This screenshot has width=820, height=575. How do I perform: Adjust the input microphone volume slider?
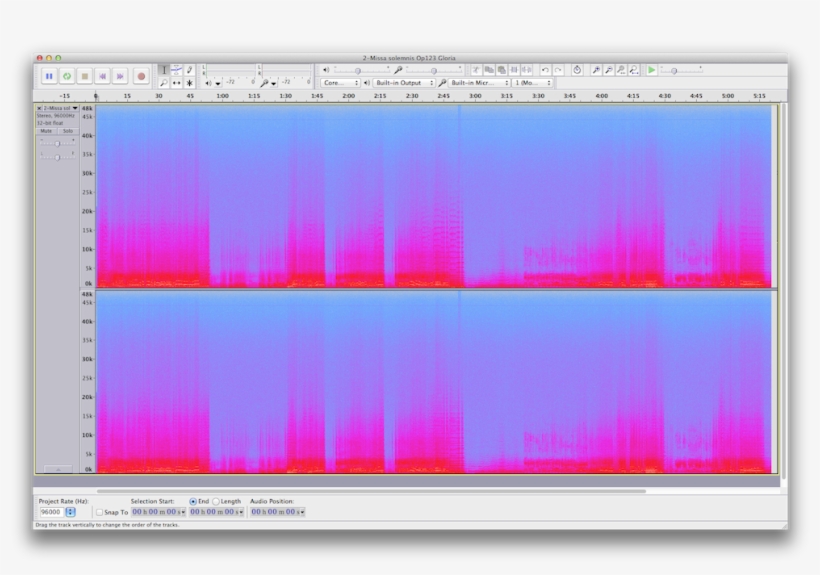point(434,70)
